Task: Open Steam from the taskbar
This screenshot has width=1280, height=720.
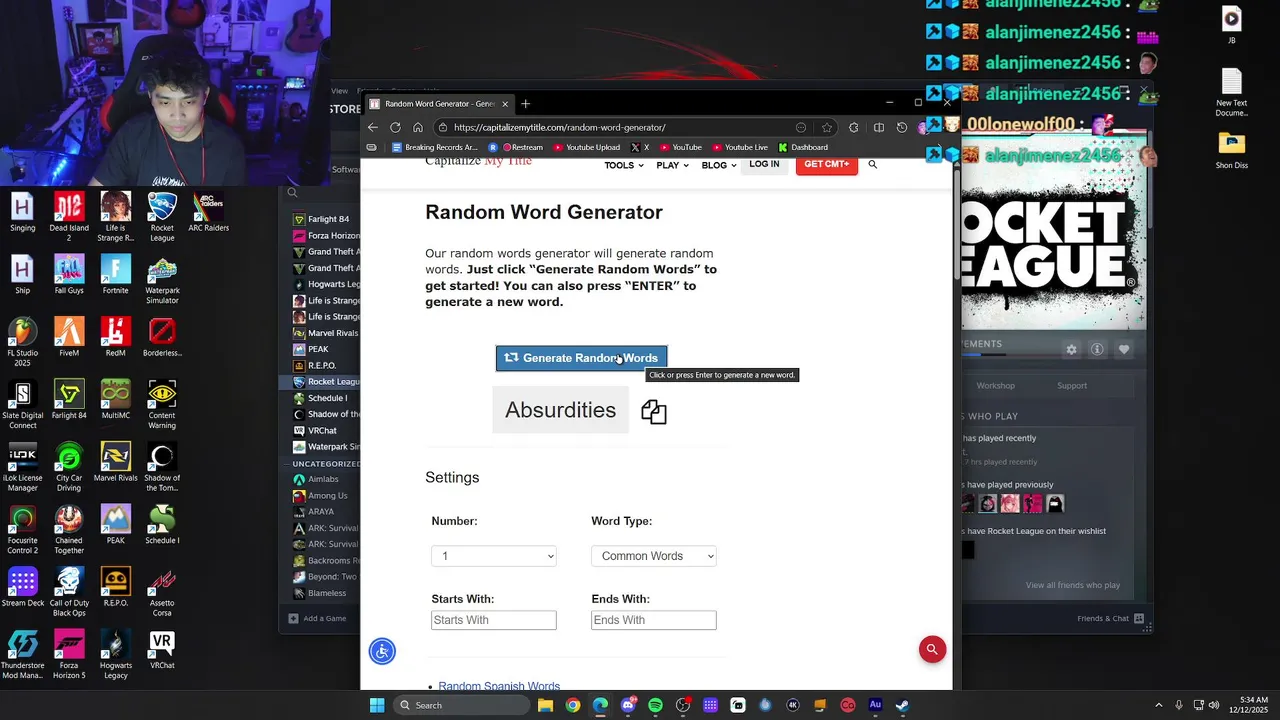Action: click(902, 705)
